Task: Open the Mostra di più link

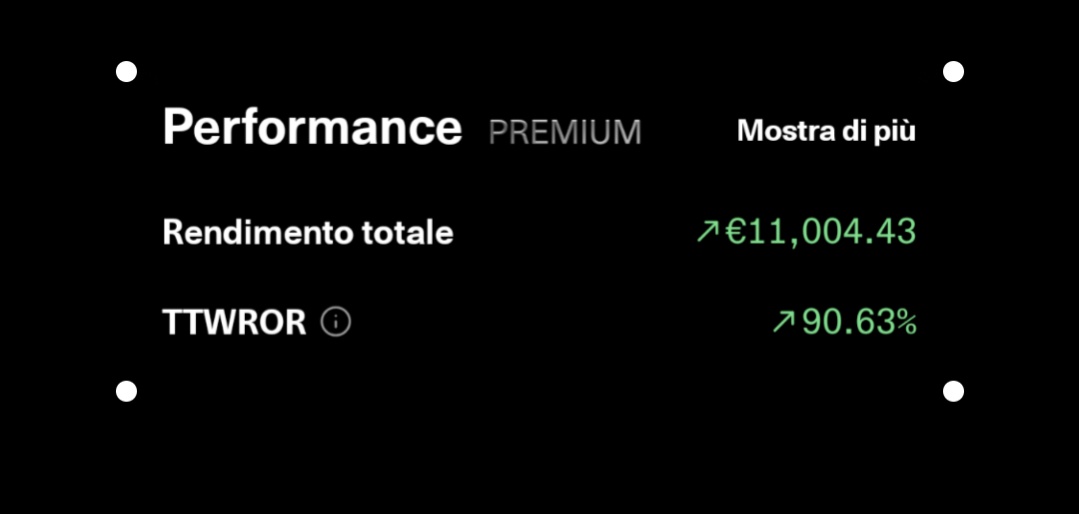Action: 826,131
